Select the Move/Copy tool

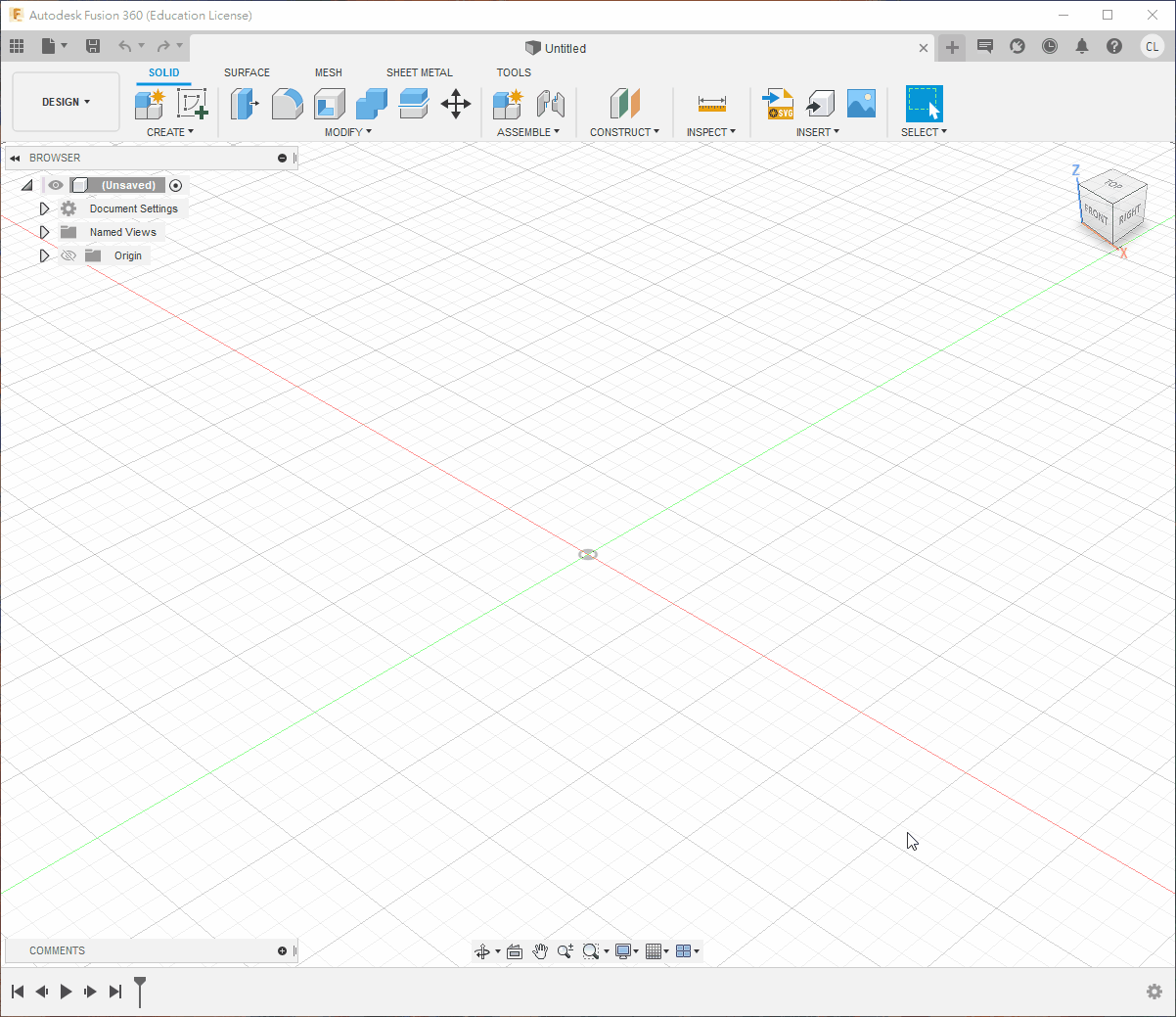point(456,104)
